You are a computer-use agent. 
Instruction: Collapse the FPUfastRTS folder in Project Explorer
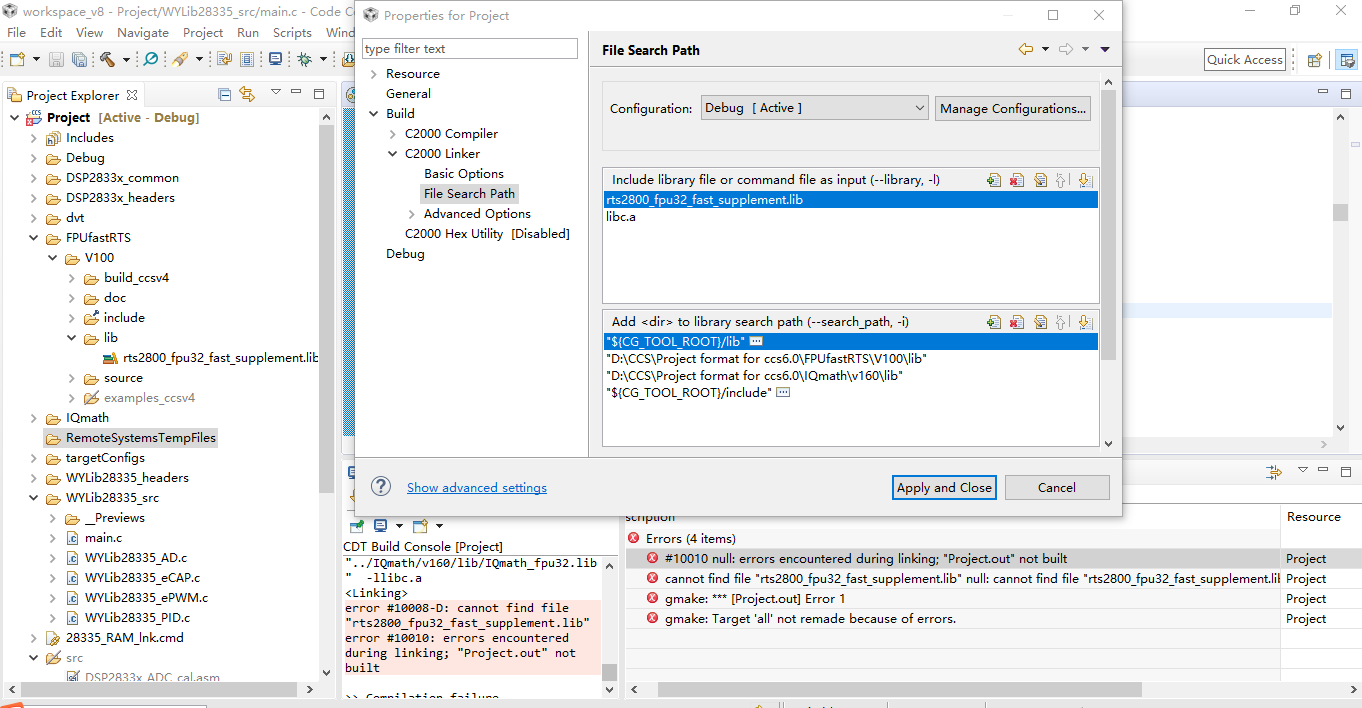[34, 238]
